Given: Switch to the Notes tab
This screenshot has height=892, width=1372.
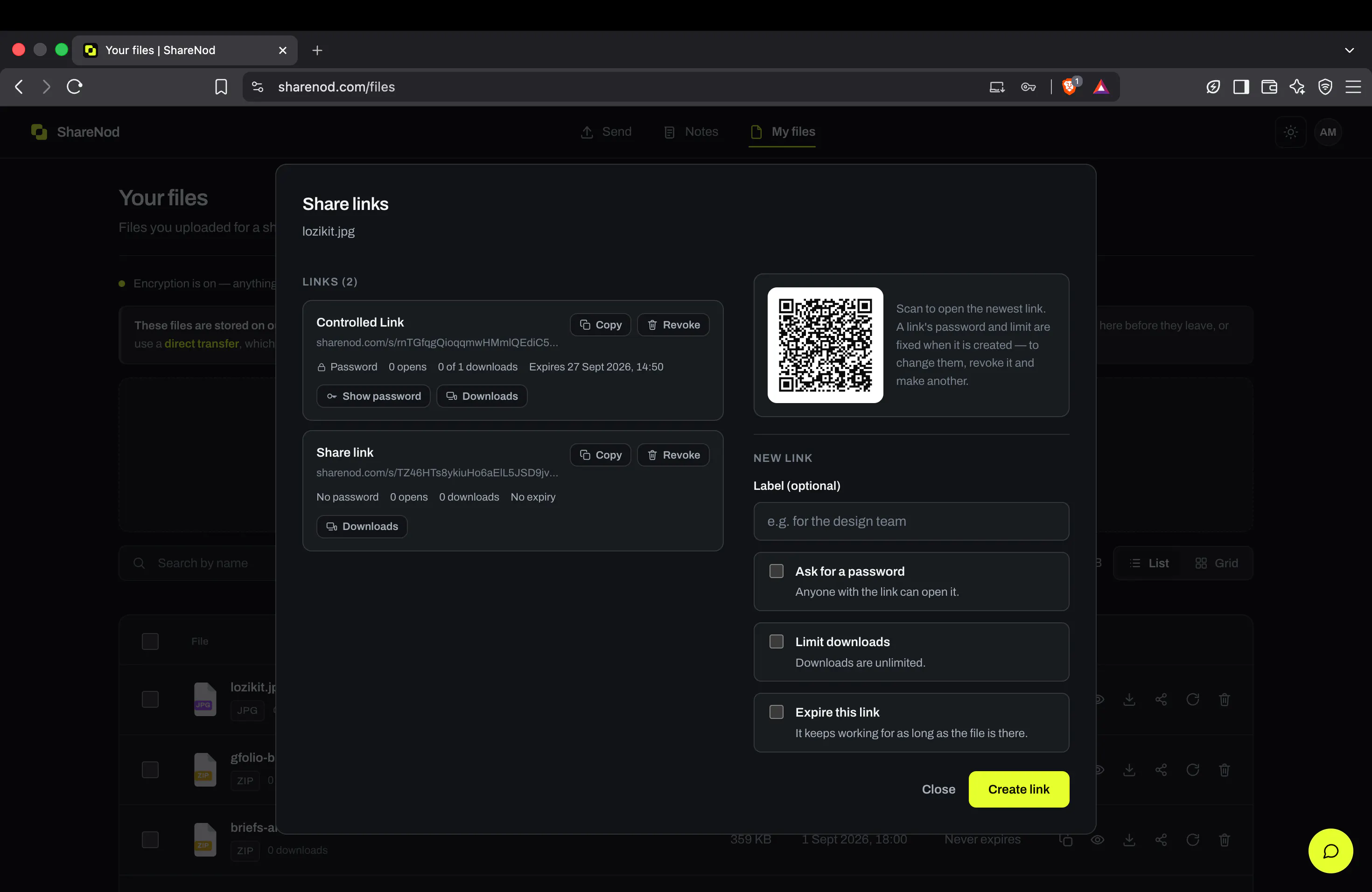Looking at the screenshot, I should click(x=691, y=132).
